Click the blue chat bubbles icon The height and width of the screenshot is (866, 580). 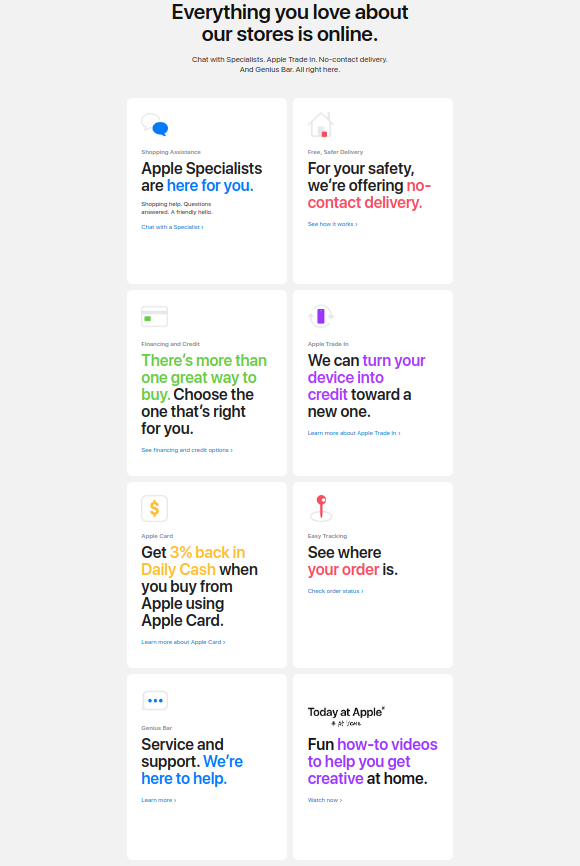click(x=155, y=124)
